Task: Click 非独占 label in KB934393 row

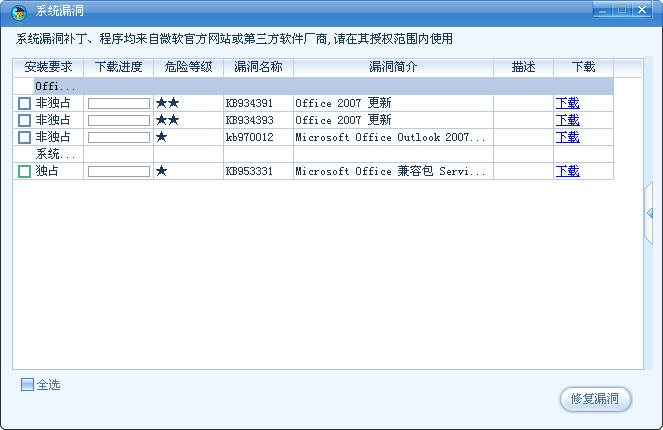Action: 53,120
